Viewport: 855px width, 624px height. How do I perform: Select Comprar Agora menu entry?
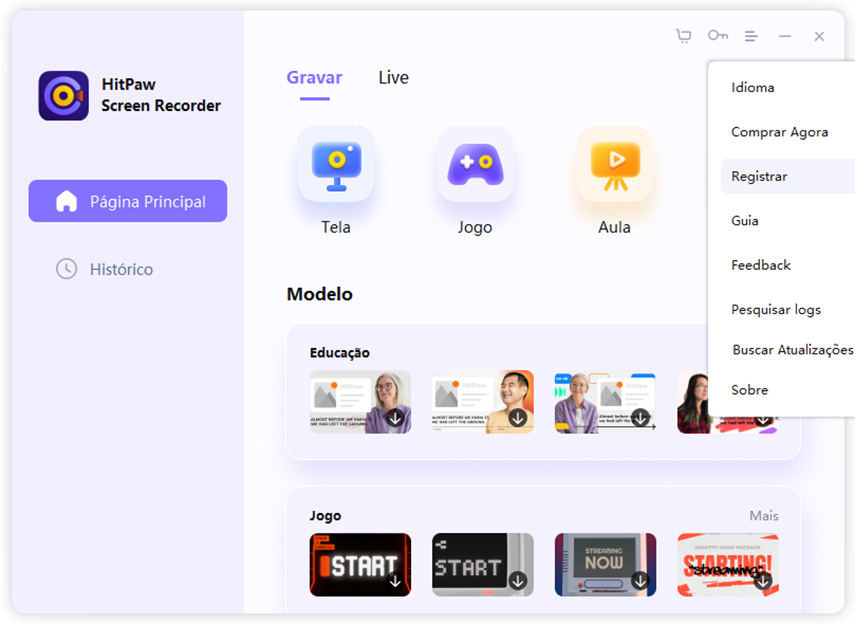coord(779,132)
